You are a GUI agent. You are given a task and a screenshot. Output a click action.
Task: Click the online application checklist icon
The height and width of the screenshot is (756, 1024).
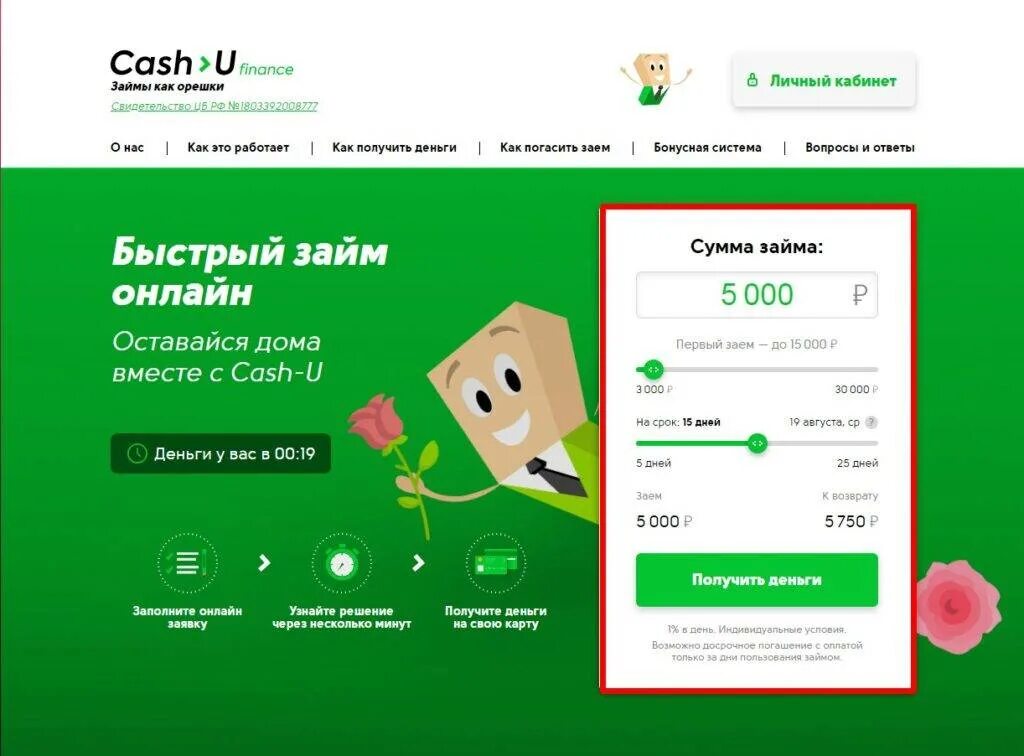(187, 563)
